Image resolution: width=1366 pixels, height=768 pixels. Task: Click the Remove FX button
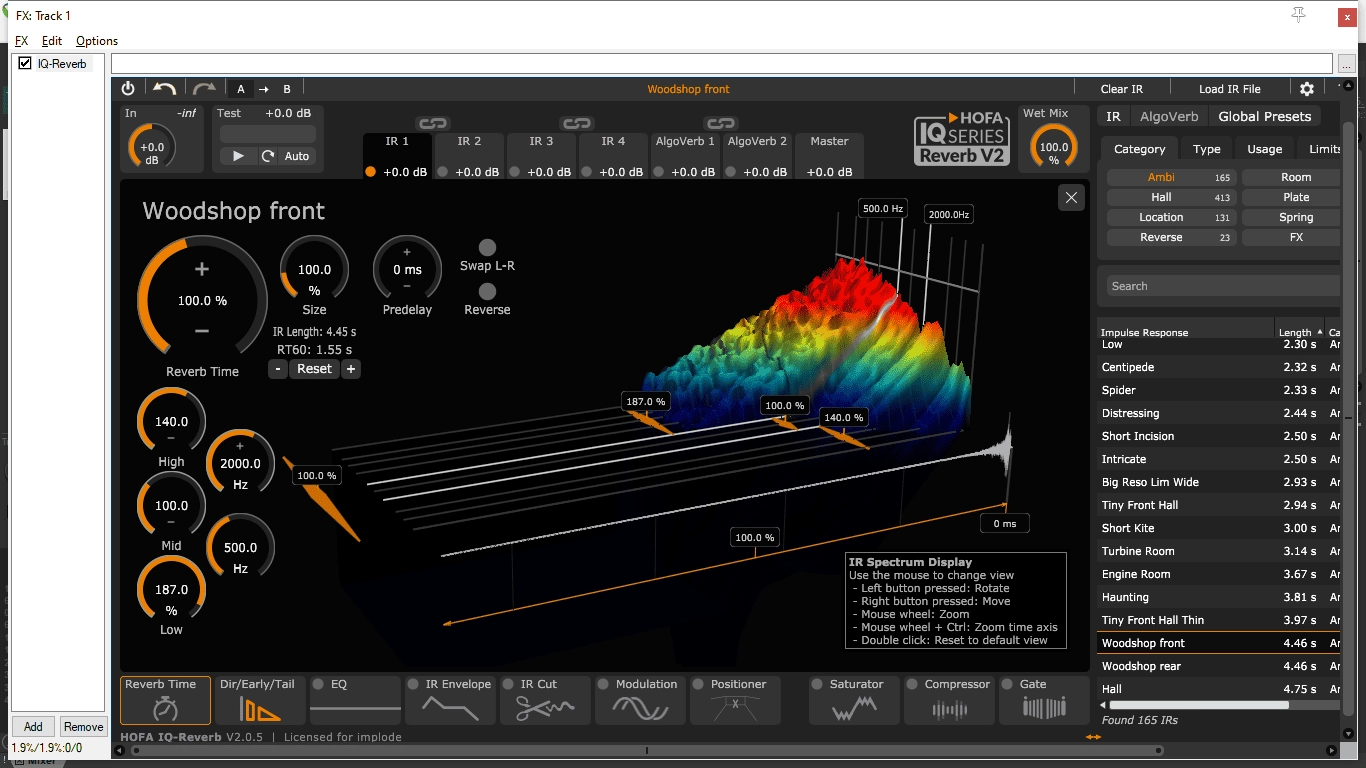point(83,727)
